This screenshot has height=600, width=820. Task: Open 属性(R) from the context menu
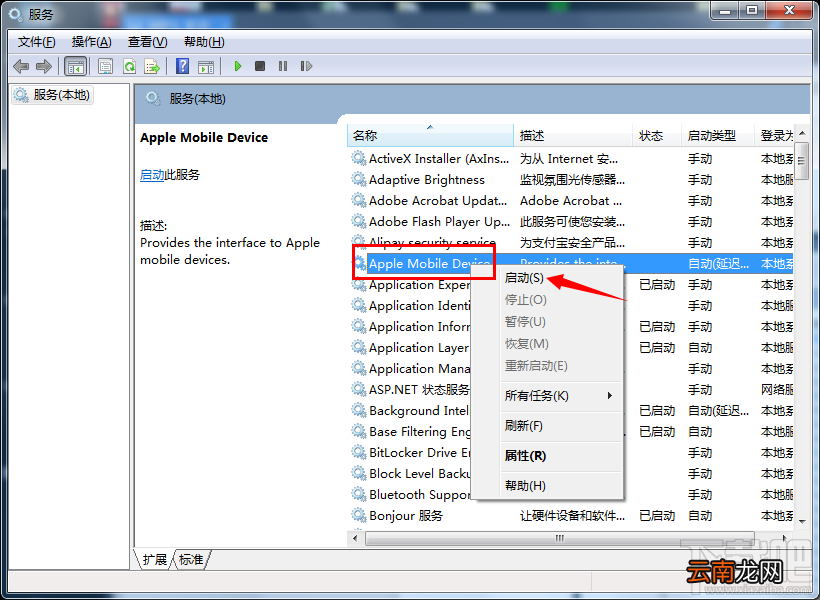click(x=548, y=456)
